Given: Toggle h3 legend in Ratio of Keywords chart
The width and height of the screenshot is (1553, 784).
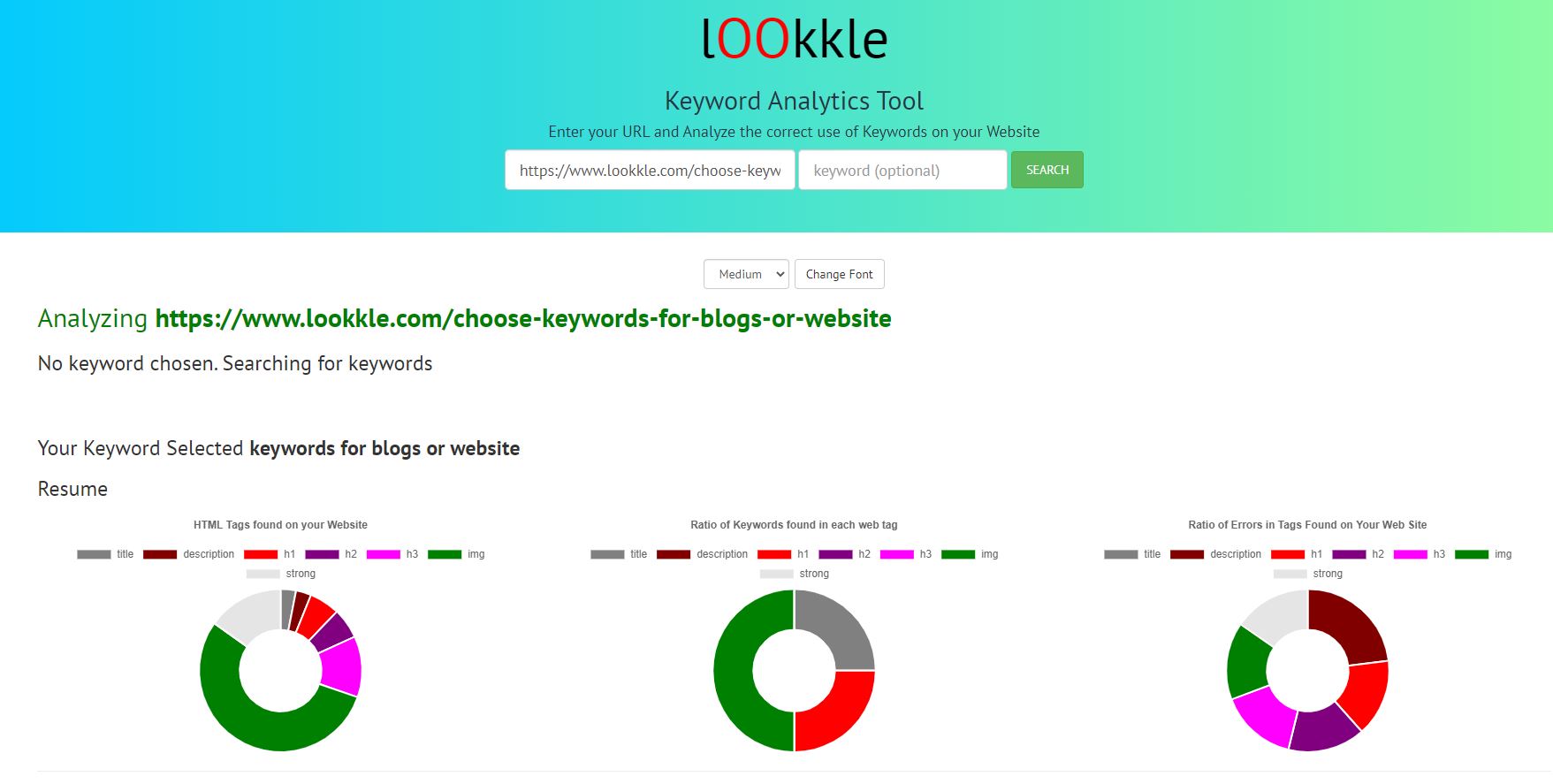Looking at the screenshot, I should pyautogui.click(x=906, y=554).
